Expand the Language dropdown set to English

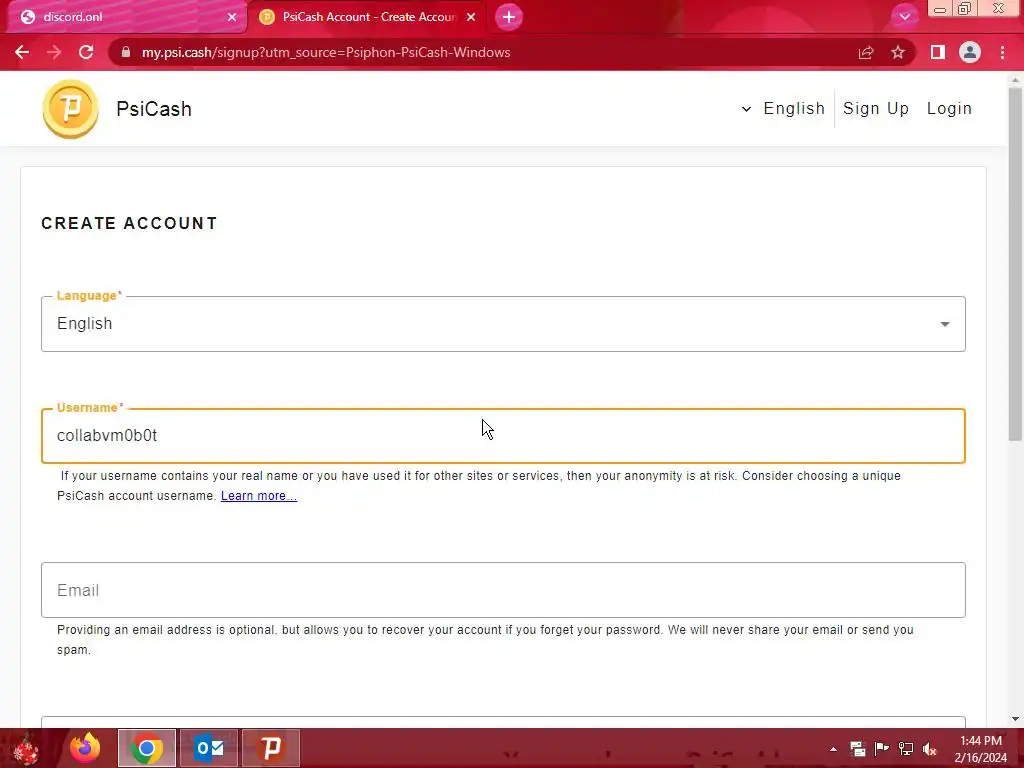click(x=503, y=324)
